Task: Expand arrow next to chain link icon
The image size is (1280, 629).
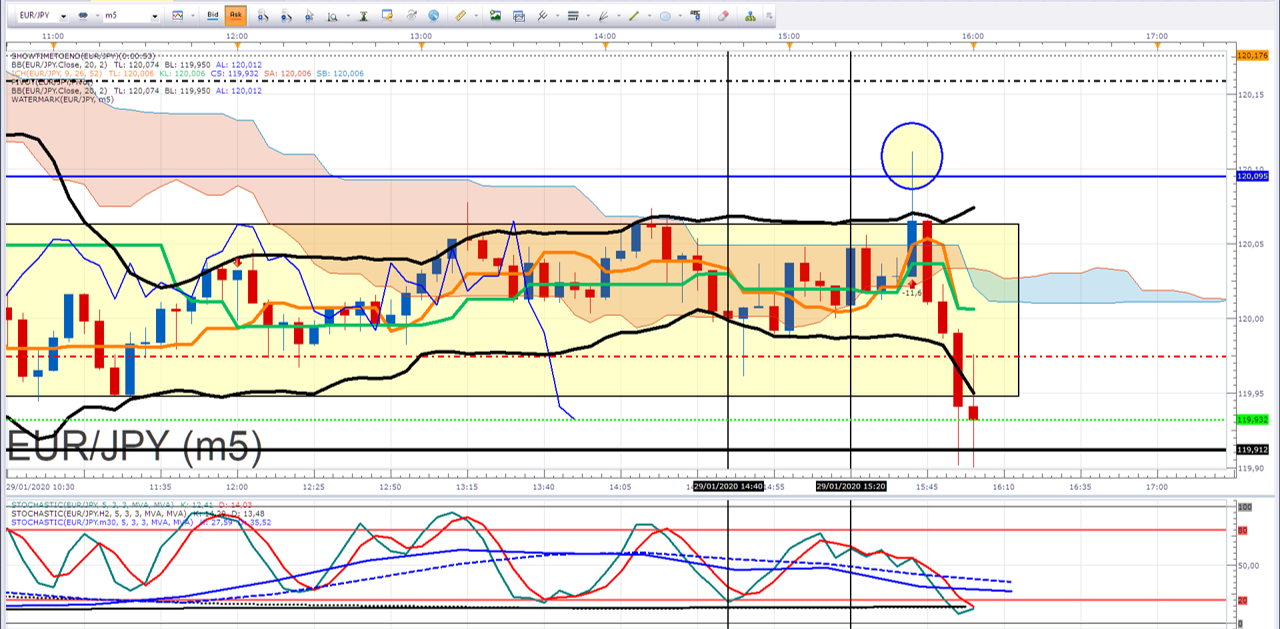Action: coord(97,15)
